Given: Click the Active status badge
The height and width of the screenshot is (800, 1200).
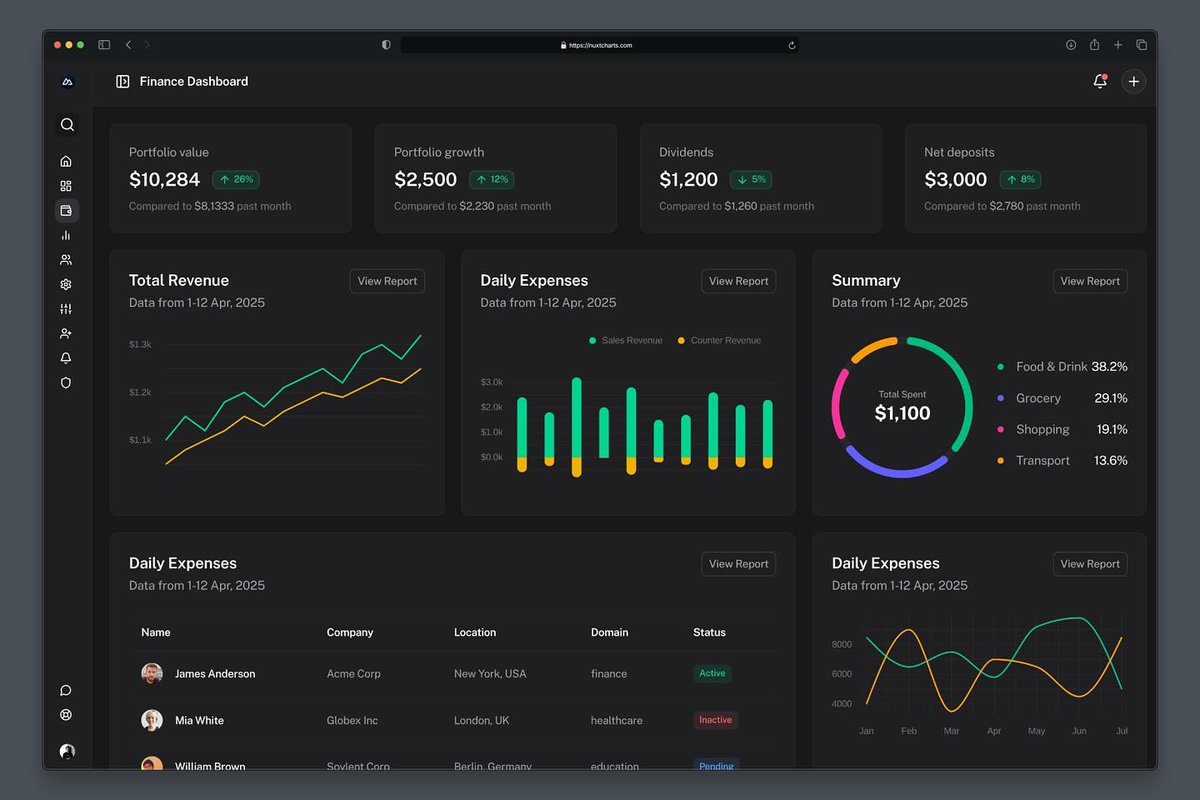Looking at the screenshot, I should point(712,673).
